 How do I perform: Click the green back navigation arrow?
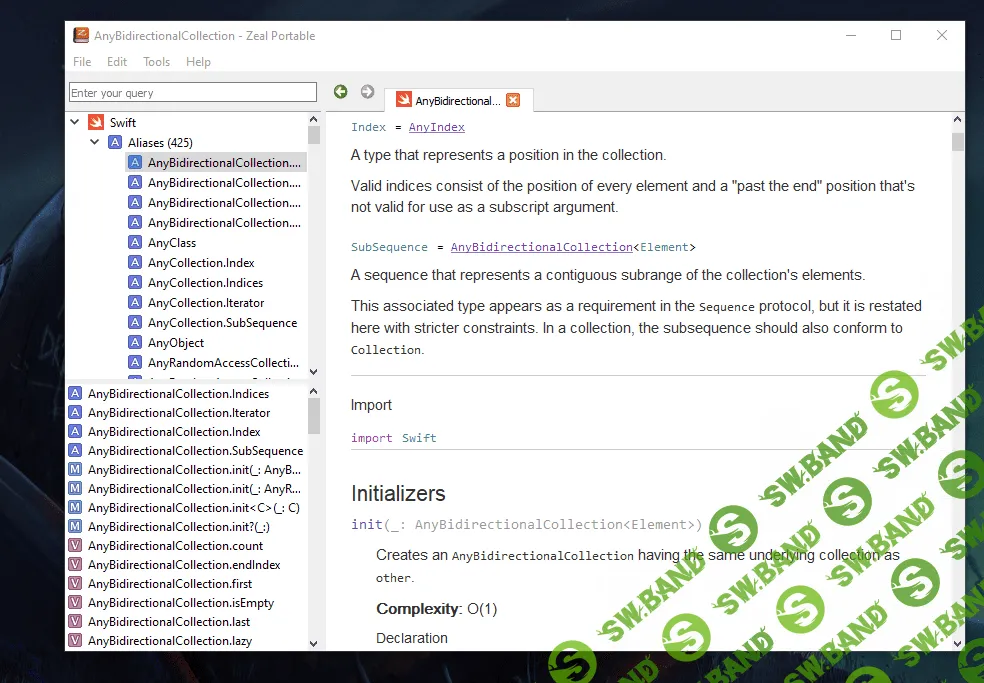click(341, 92)
